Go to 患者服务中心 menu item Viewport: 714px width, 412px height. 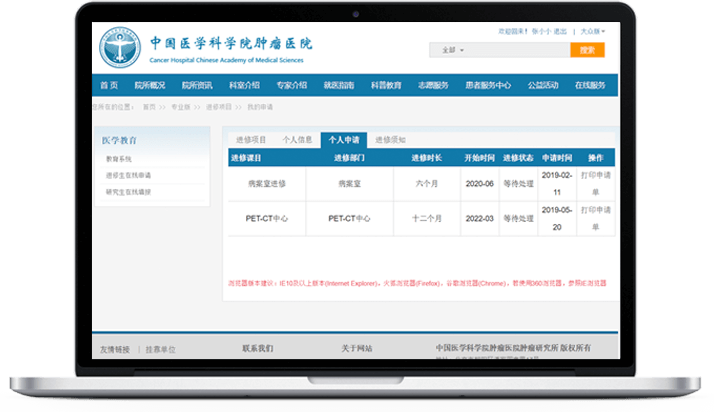[488, 86]
